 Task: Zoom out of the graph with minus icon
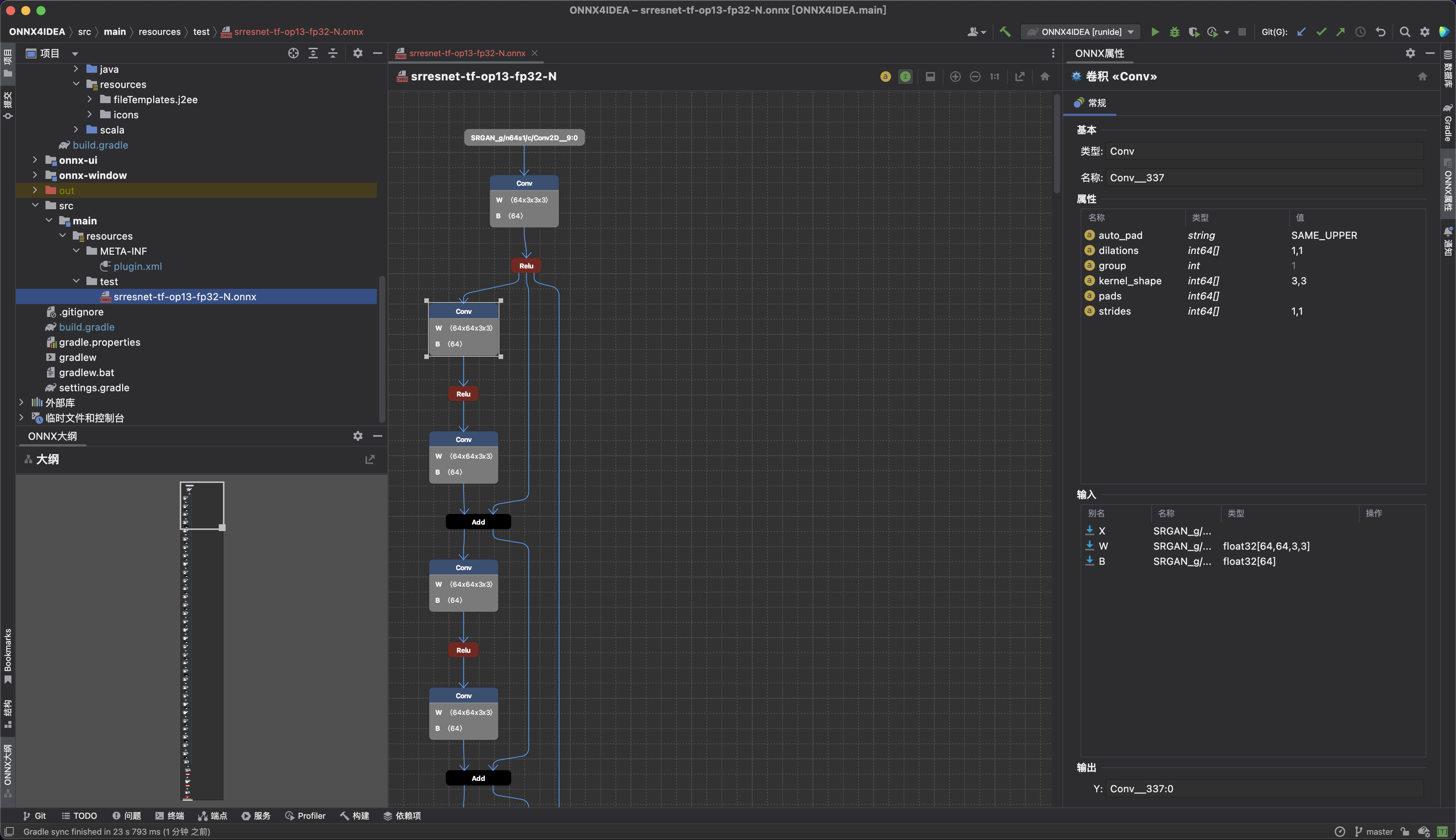(975, 76)
